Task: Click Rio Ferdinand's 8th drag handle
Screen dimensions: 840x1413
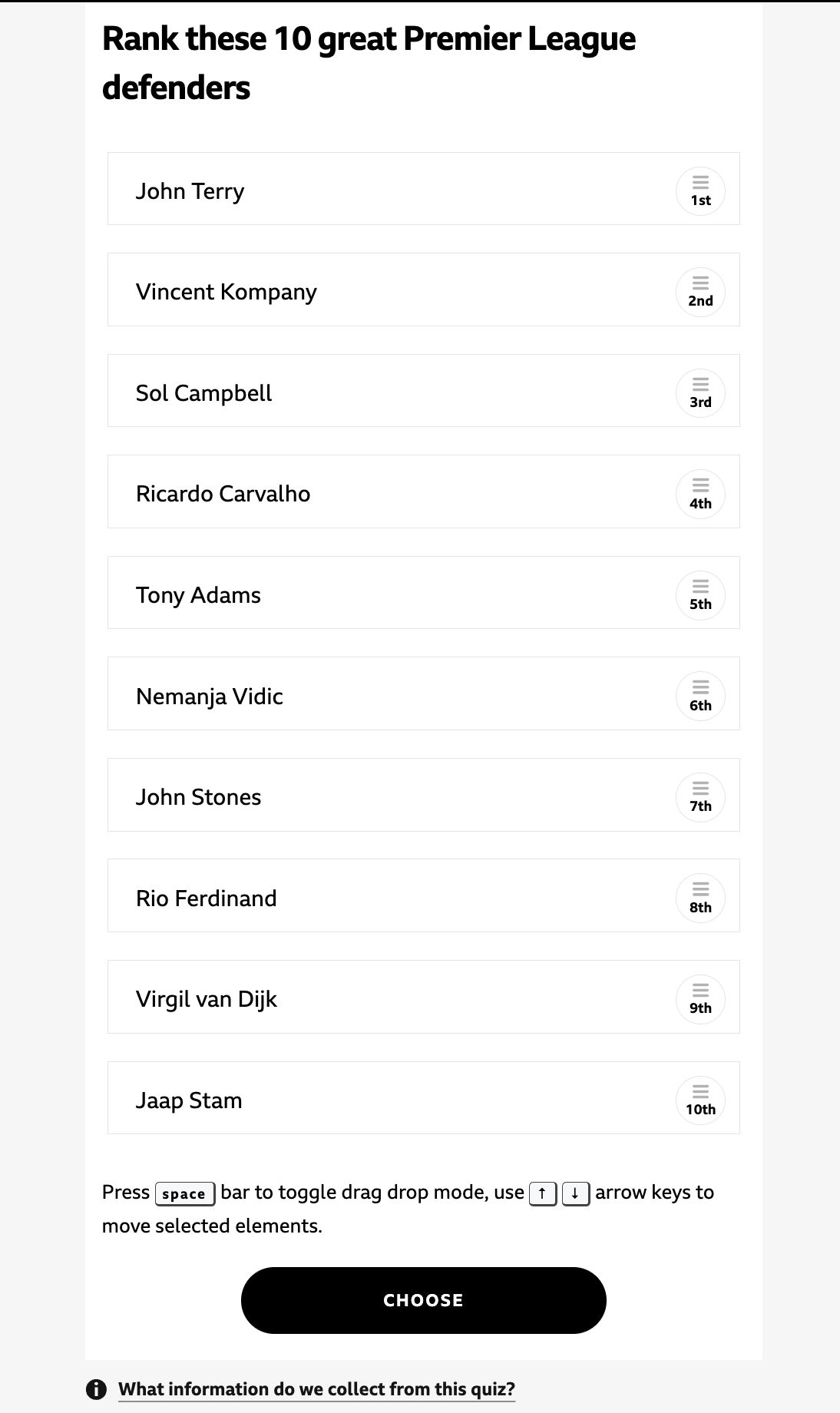Action: tap(700, 898)
